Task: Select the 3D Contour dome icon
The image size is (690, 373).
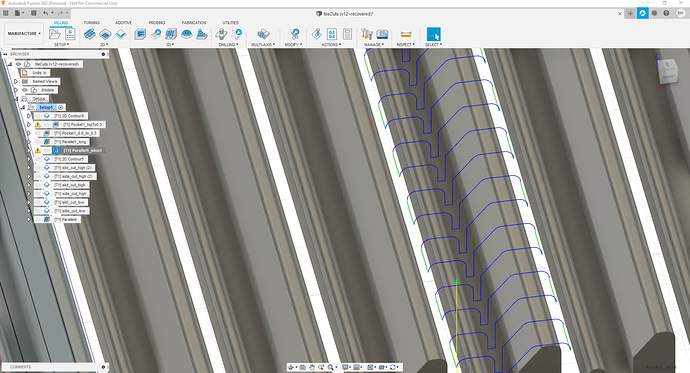Action: tap(186, 34)
